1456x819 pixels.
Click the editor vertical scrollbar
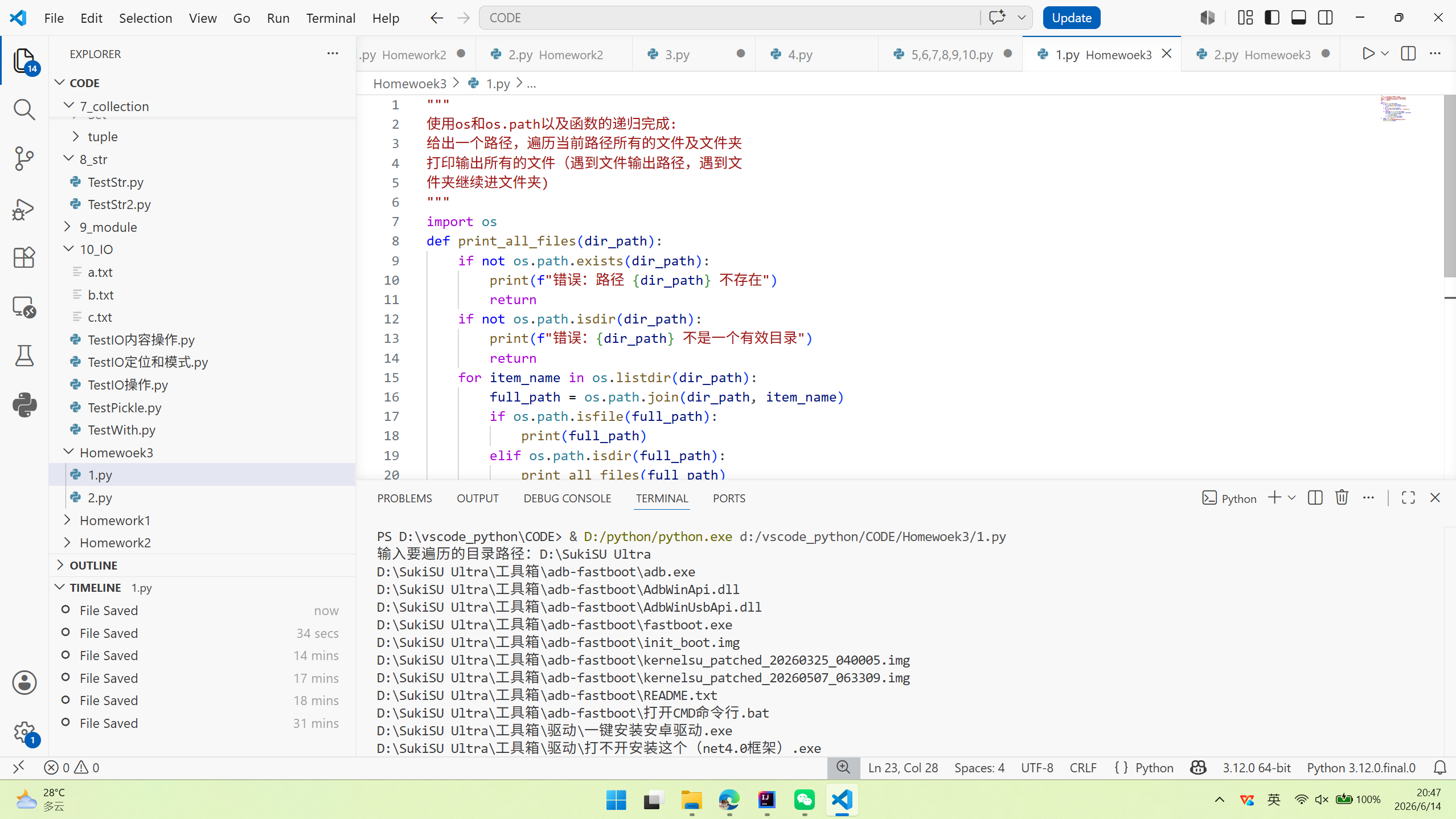click(1449, 188)
